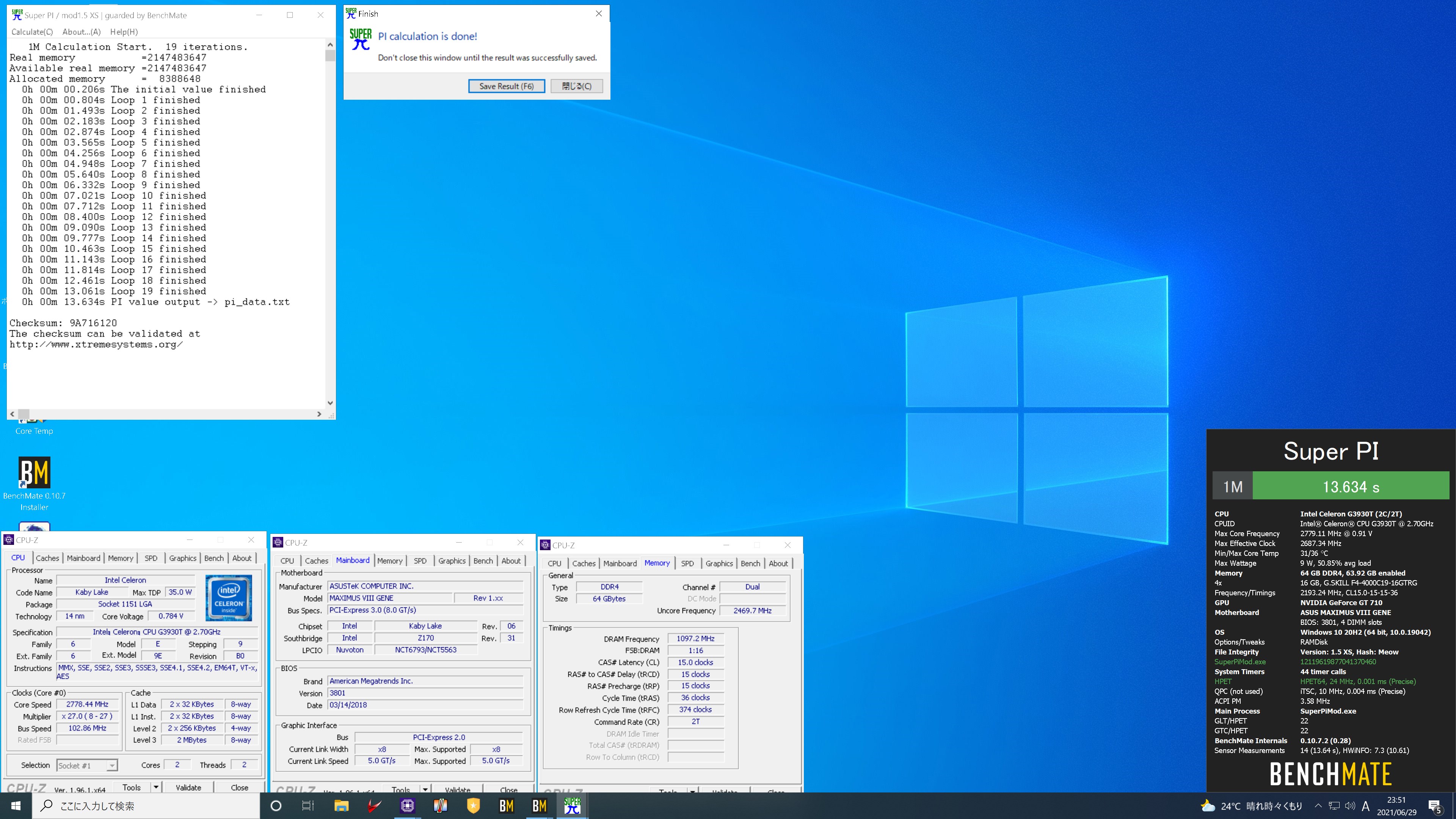Open the Help(H) menu in Super PI
The image size is (1456, 819).
[x=124, y=31]
